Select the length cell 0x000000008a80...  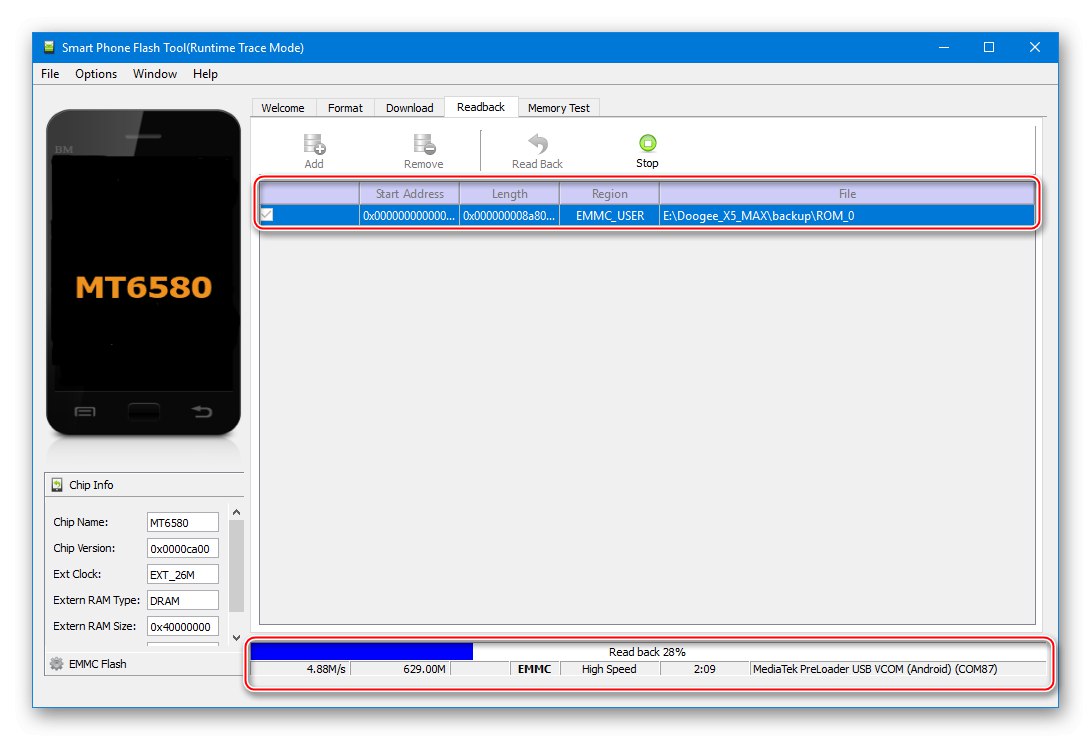click(509, 216)
